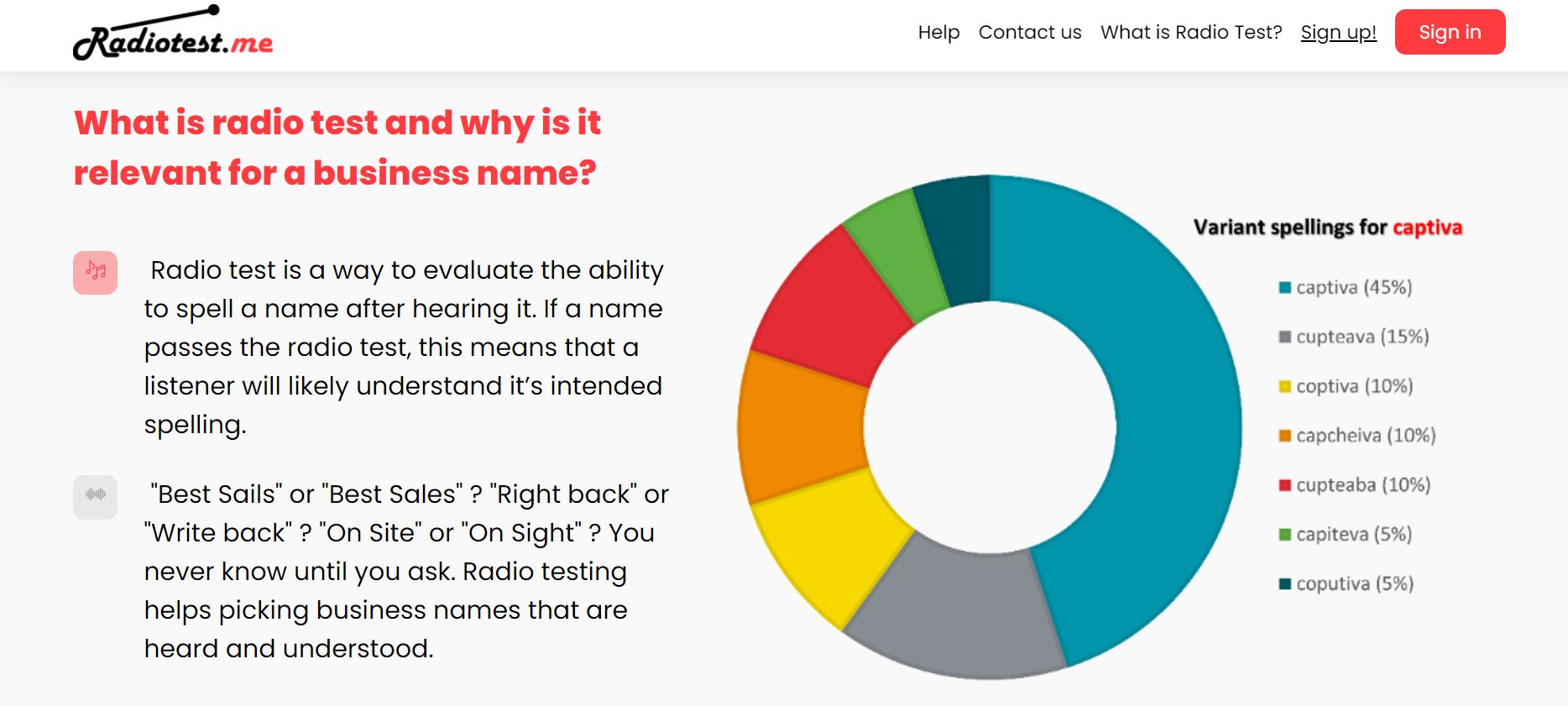Viewport: 1568px width, 706px height.
Task: Click the gray sound waveform icon
Action: click(95, 497)
